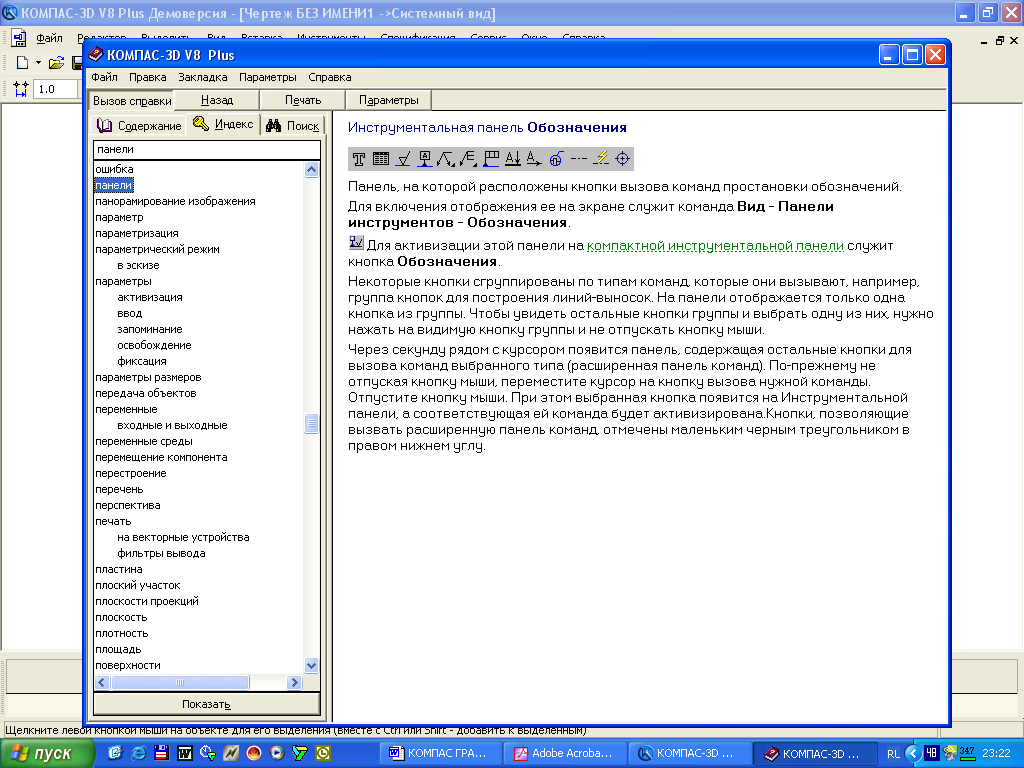Image resolution: width=1024 pixels, height=768 pixels.
Task: Click the Параметры toolbar button
Action: 389,100
